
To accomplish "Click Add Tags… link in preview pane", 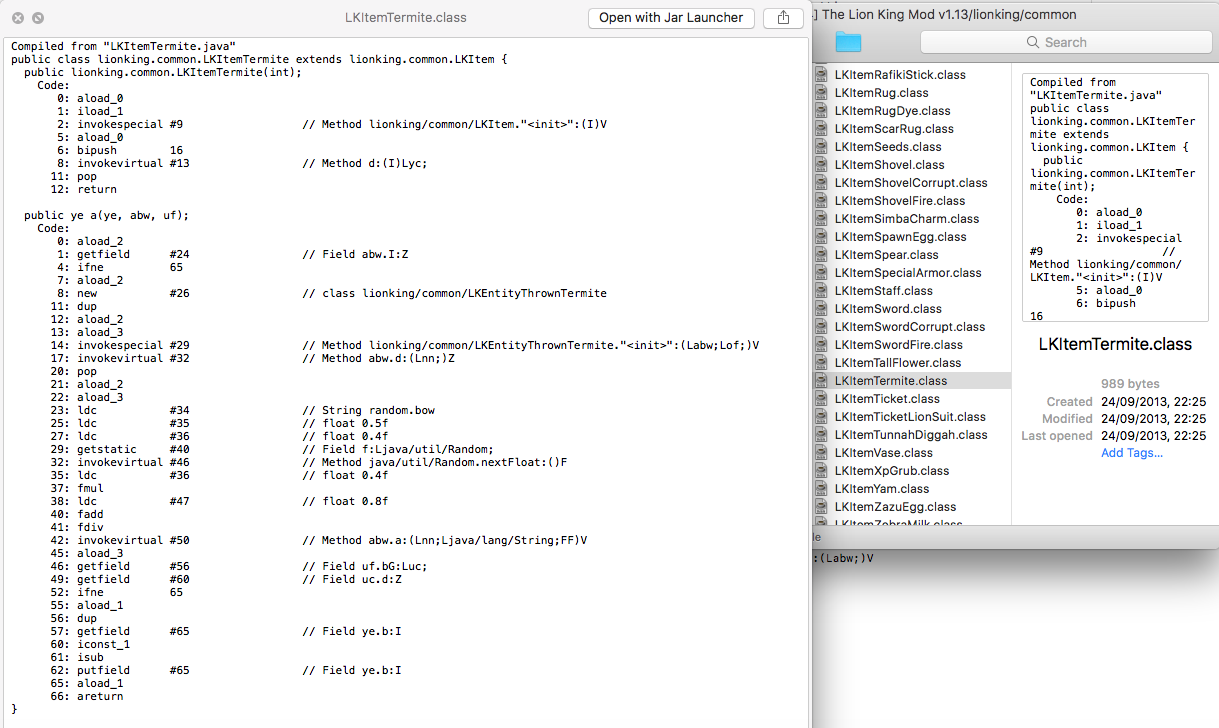I will tap(1132, 453).
